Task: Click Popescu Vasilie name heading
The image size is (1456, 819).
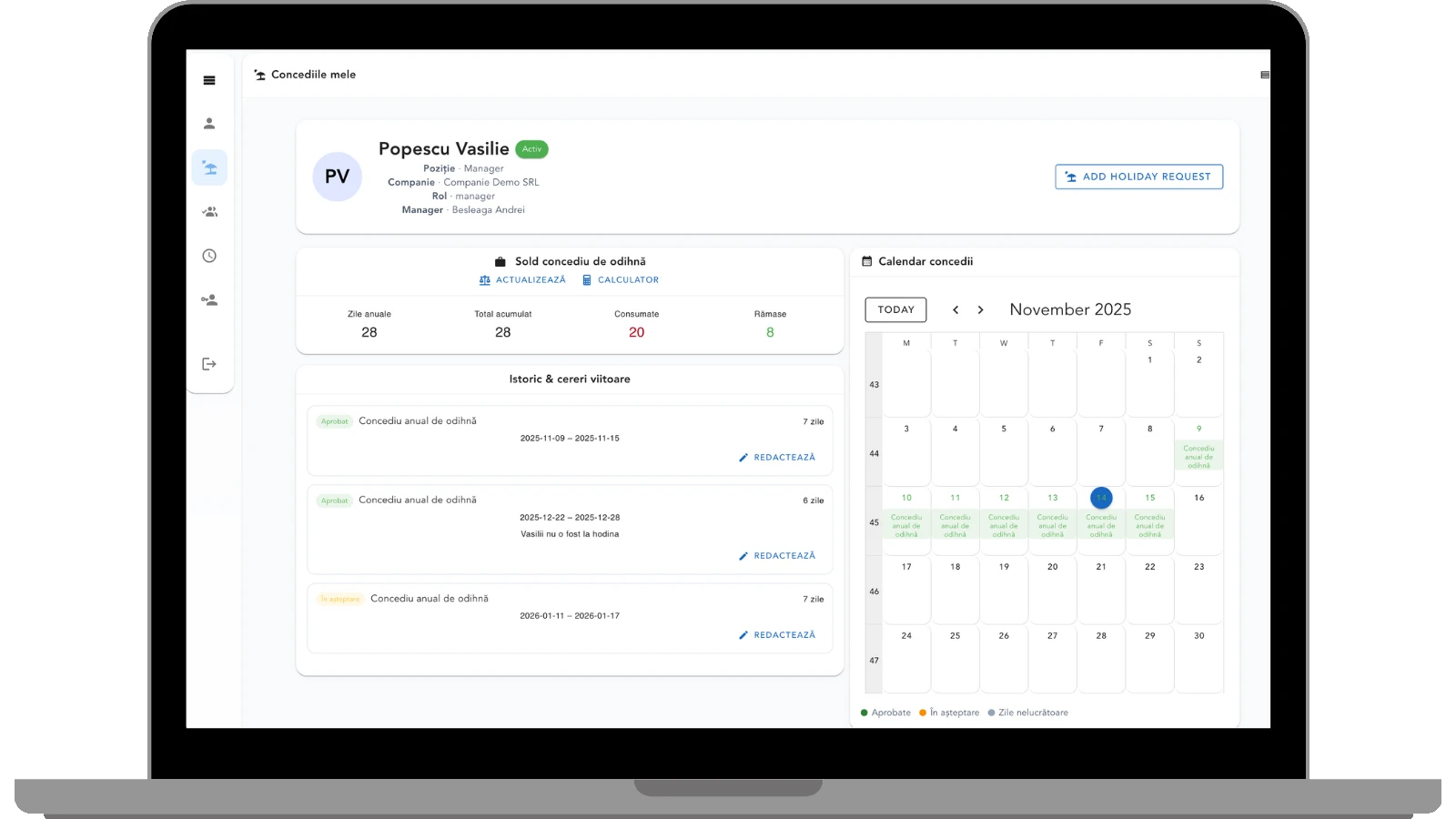Action: 444,149
